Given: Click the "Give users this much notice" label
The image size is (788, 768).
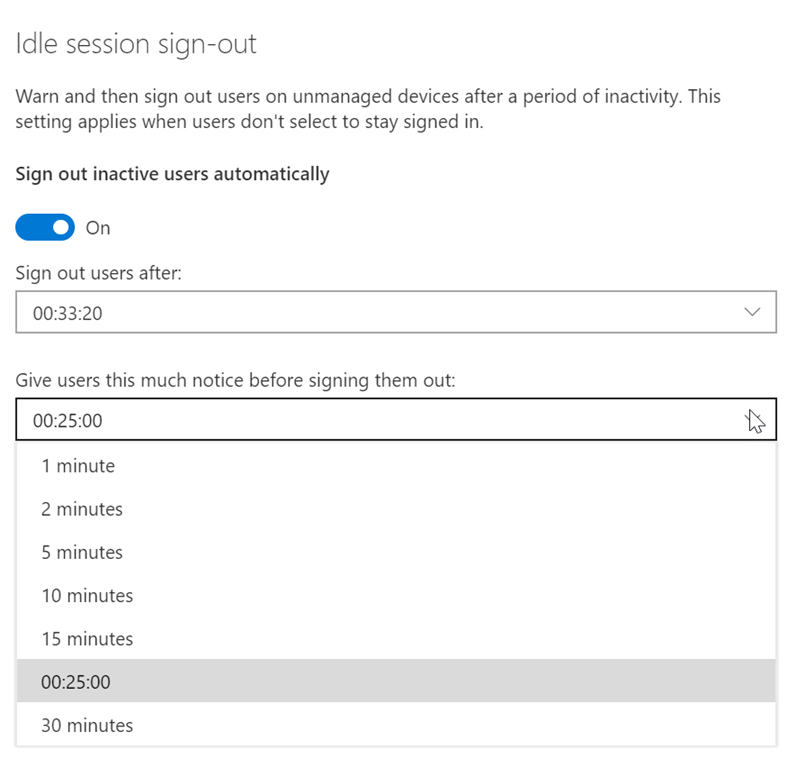Looking at the screenshot, I should tap(235, 381).
